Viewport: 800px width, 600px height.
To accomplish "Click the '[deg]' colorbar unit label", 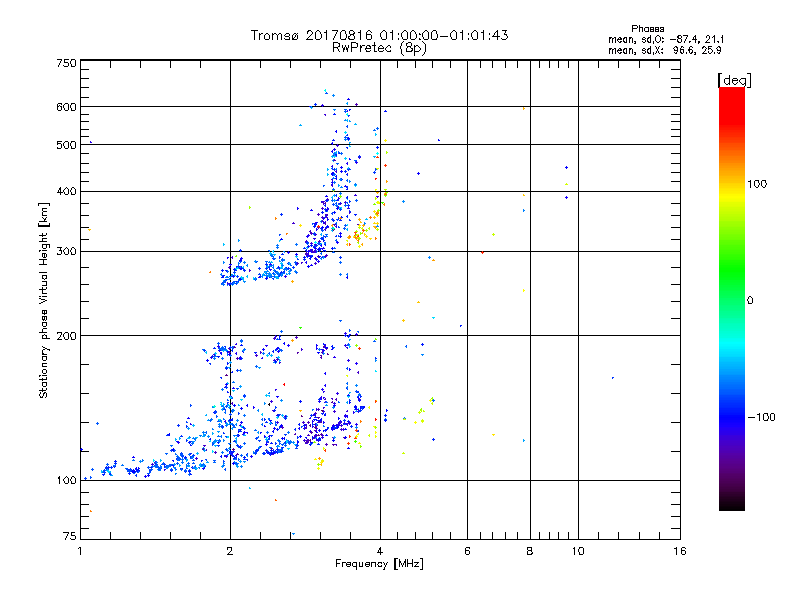I will [734, 80].
